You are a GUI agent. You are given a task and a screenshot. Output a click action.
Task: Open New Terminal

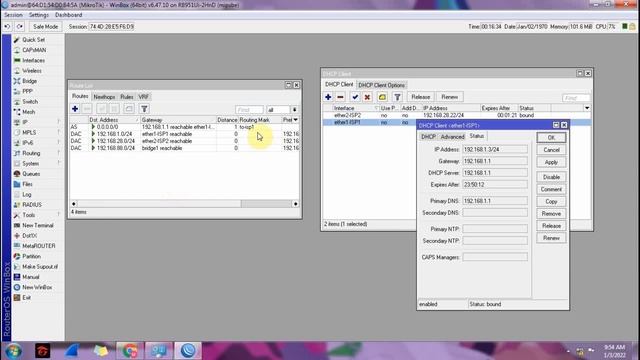38,225
